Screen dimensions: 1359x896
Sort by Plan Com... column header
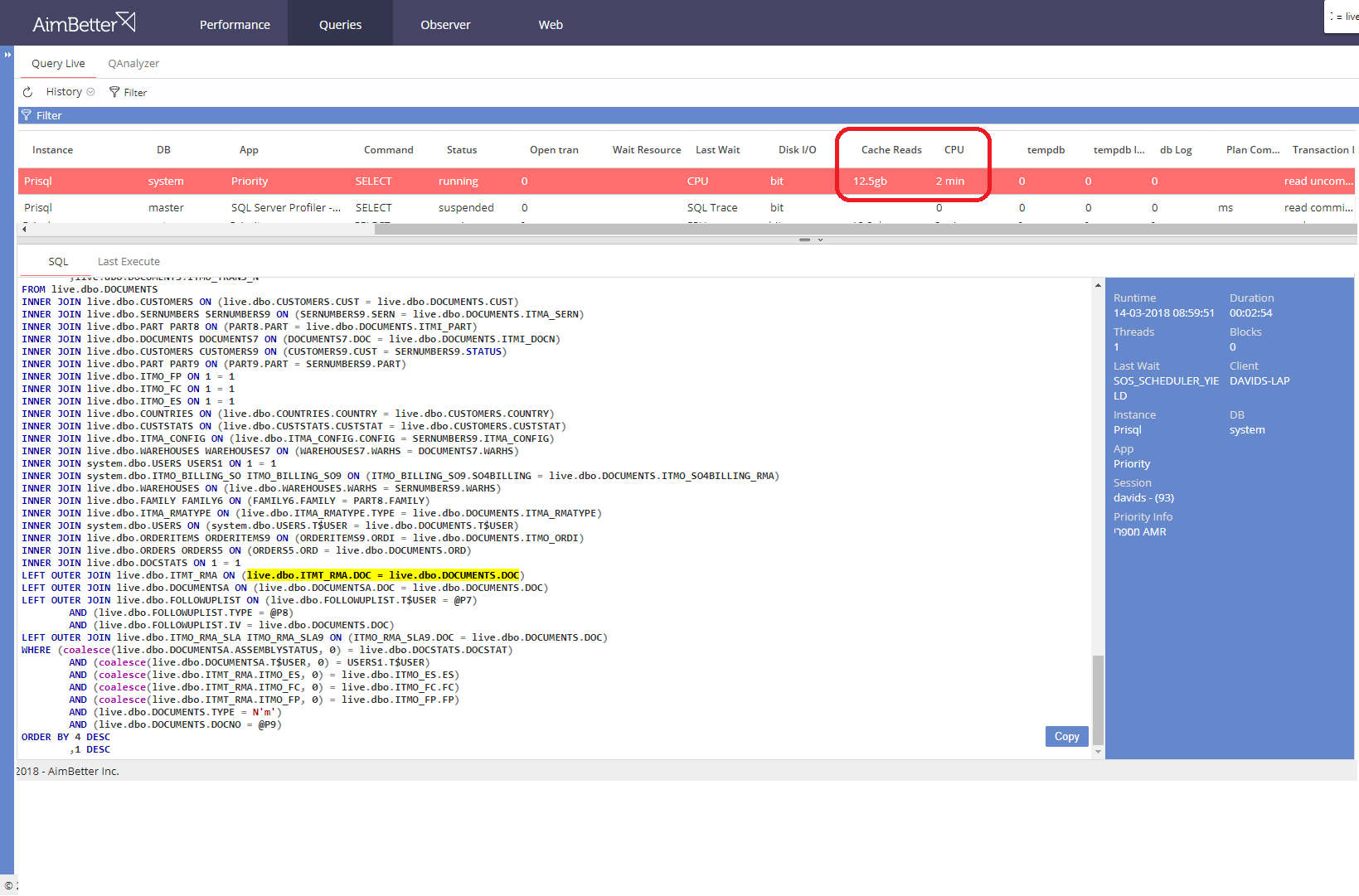pos(1253,150)
